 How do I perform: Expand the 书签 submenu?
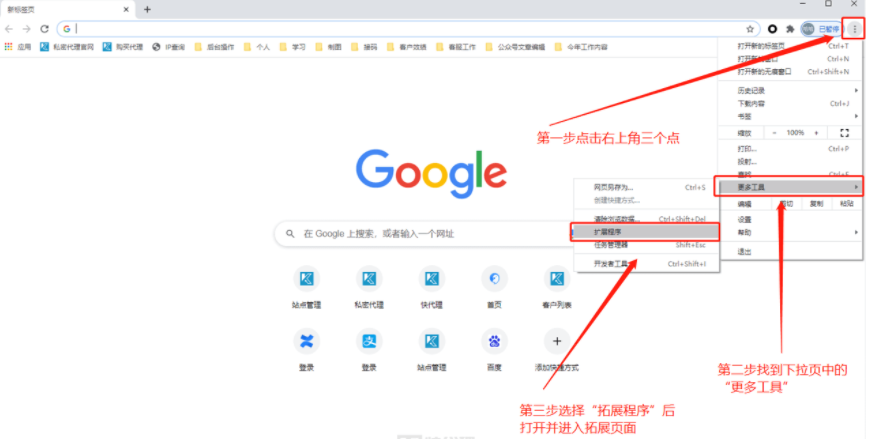(x=791, y=117)
